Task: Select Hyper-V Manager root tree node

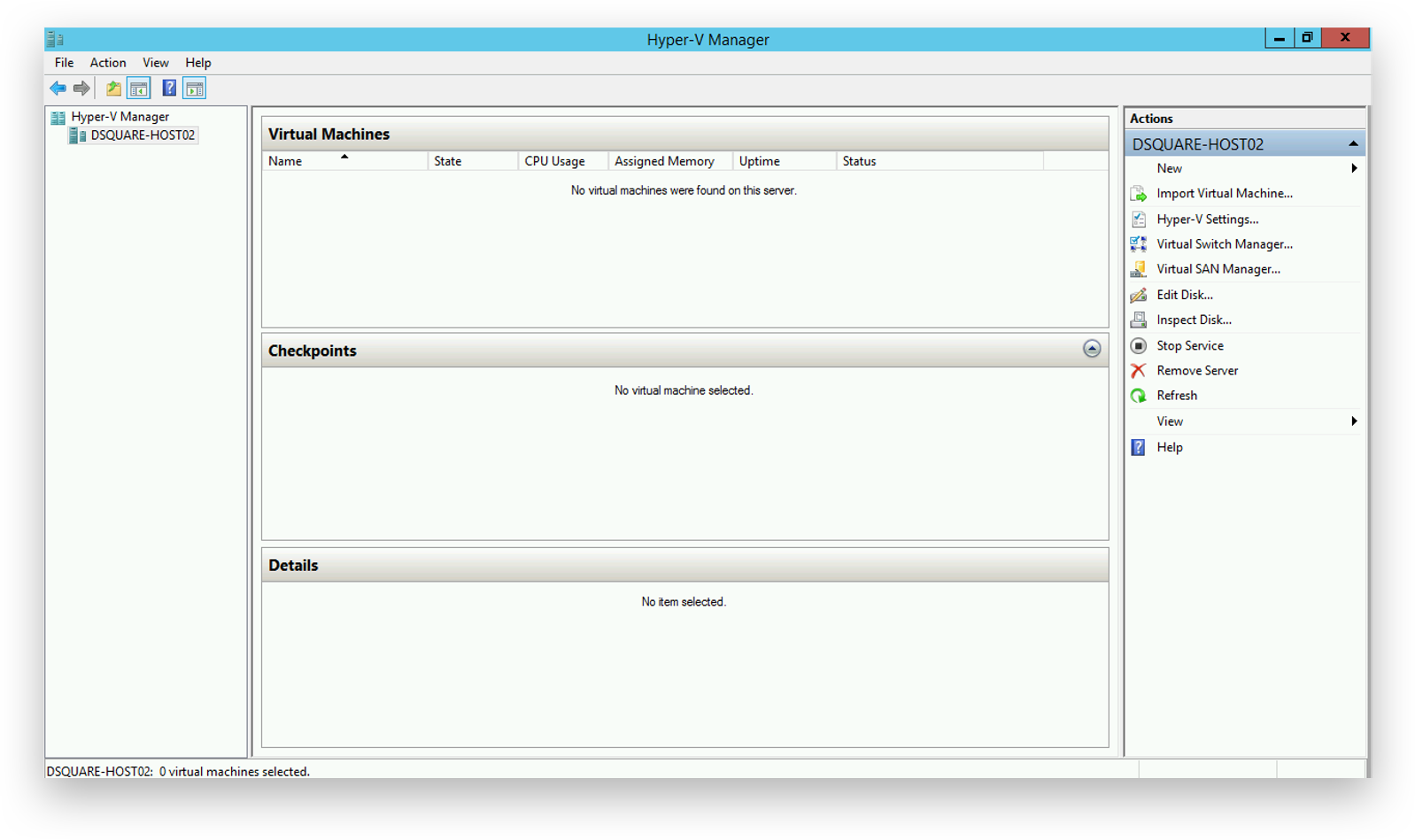Action: [120, 117]
